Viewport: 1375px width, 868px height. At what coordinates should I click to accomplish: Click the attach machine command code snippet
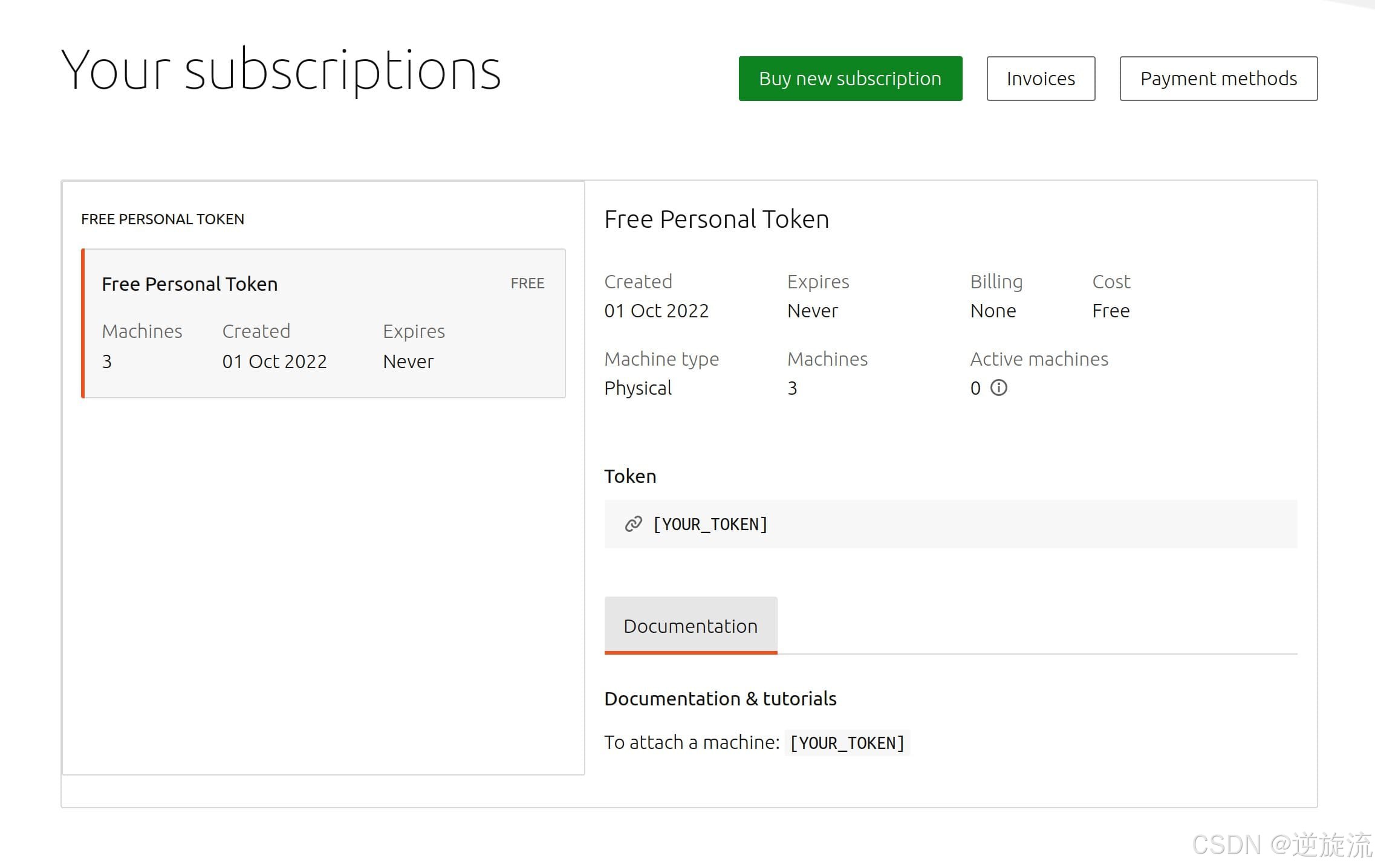pos(847,743)
